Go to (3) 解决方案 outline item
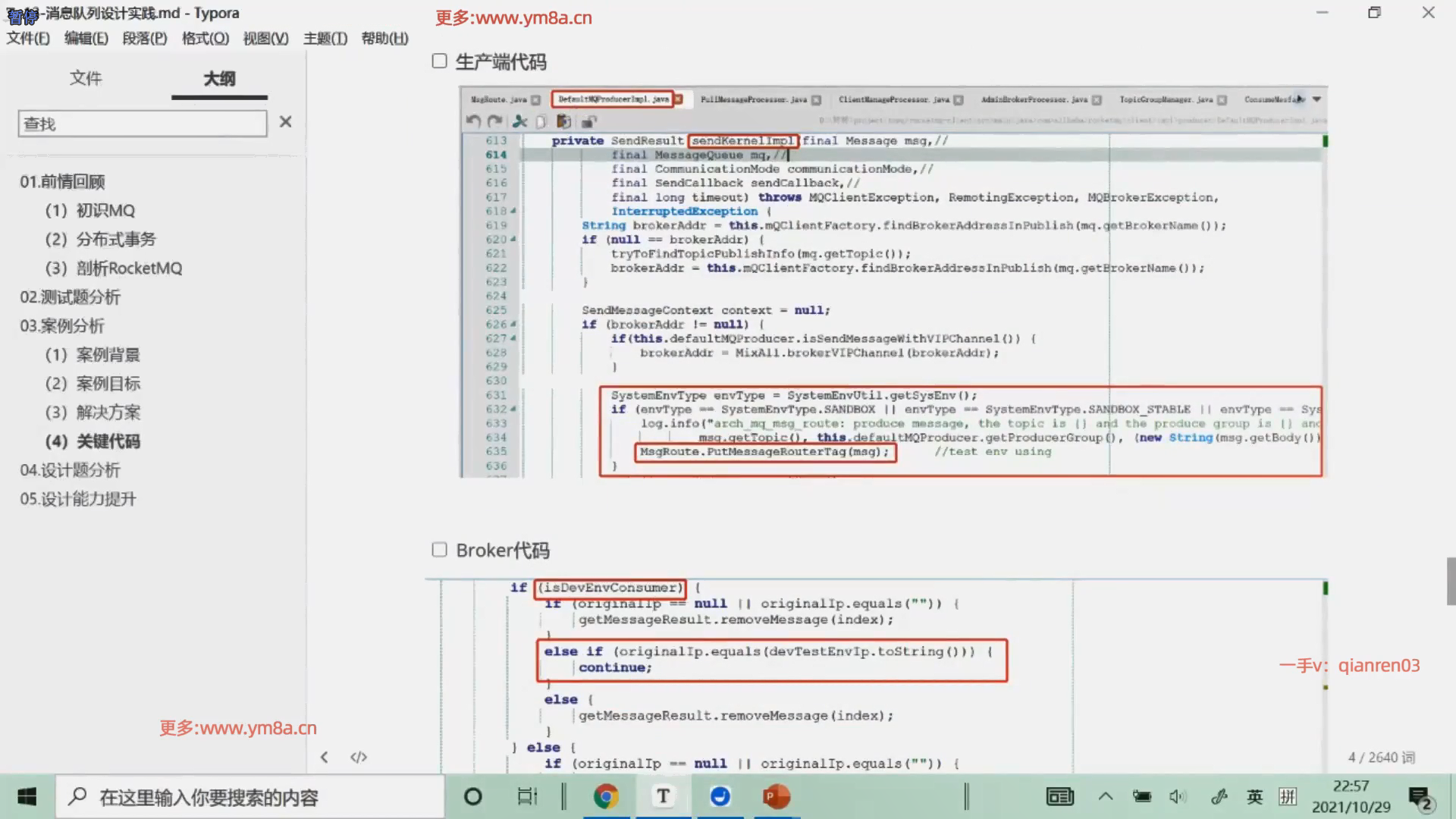1456x819 pixels. pos(93,413)
